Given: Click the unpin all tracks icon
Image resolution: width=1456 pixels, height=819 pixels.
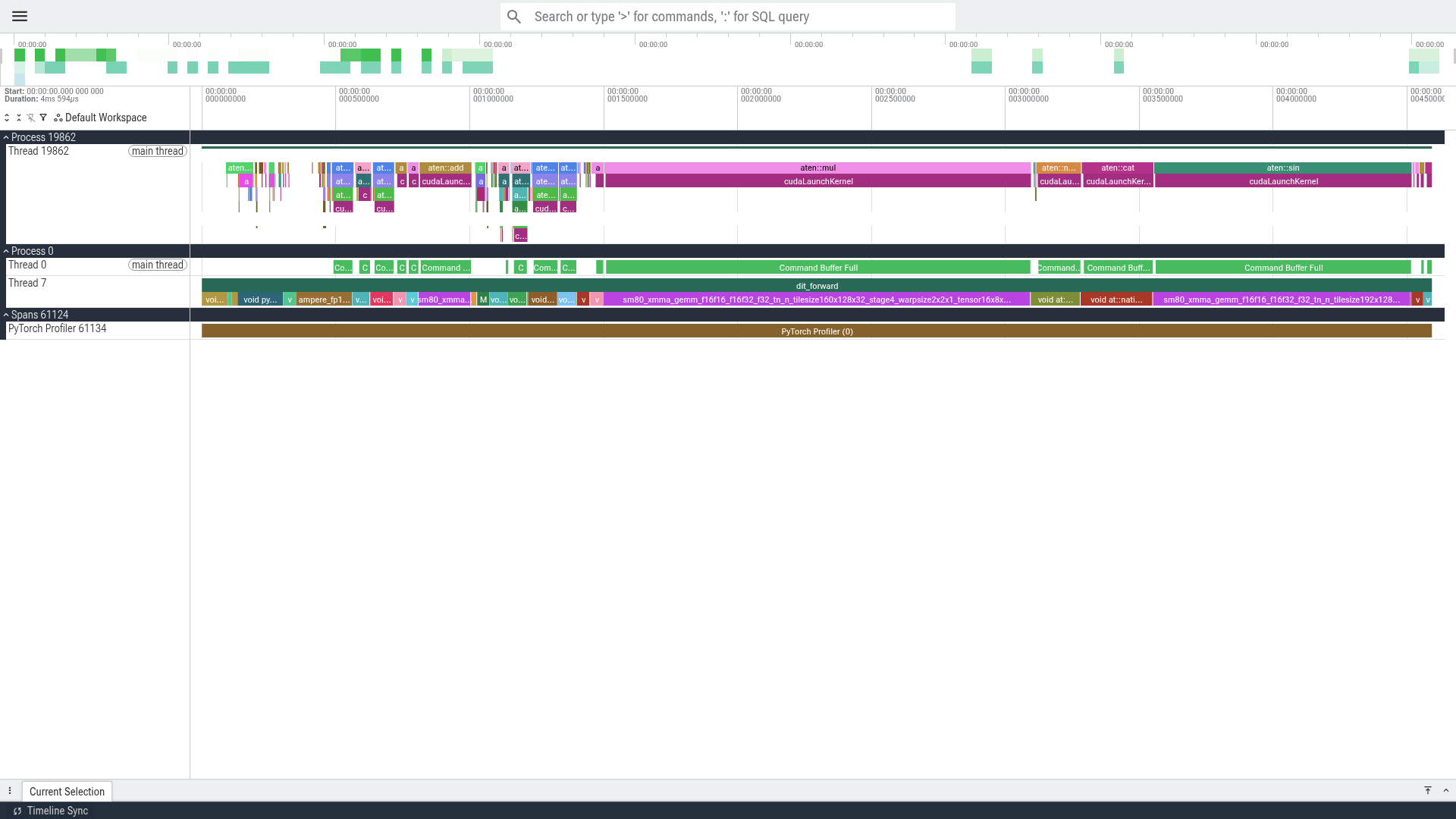Looking at the screenshot, I should click(31, 118).
